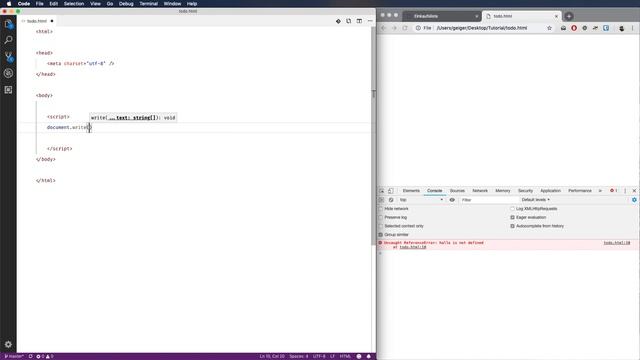
Task: Switch to the Security tab in DevTools
Action: pos(525,191)
